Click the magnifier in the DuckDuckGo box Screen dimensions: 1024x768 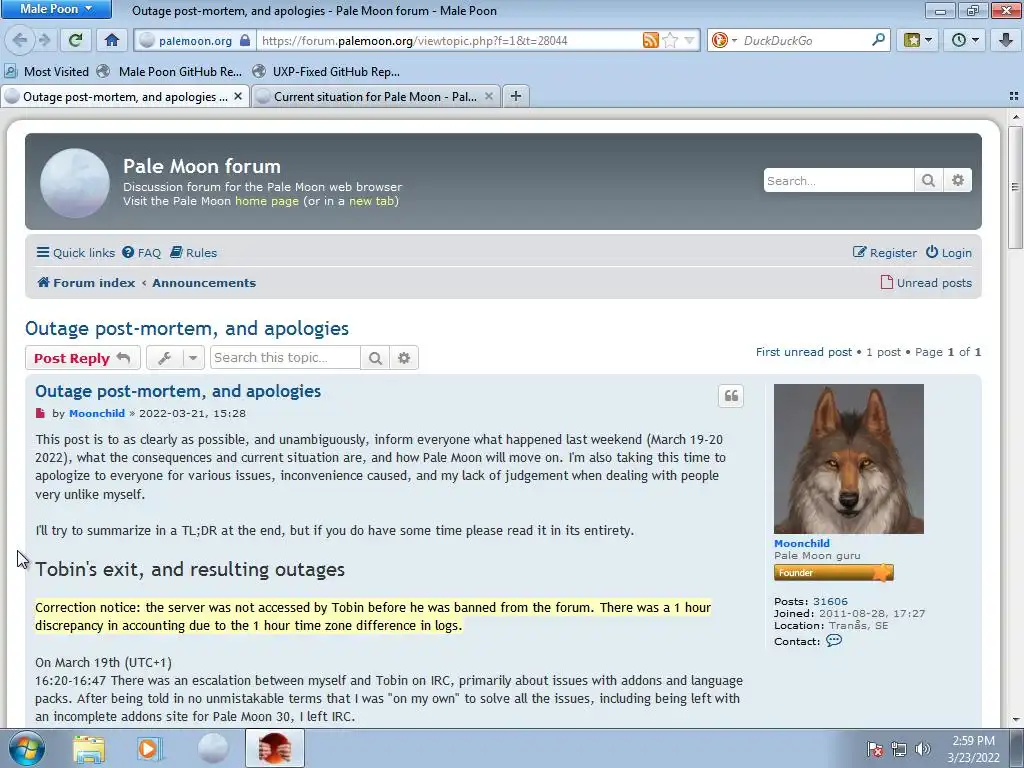pos(878,40)
